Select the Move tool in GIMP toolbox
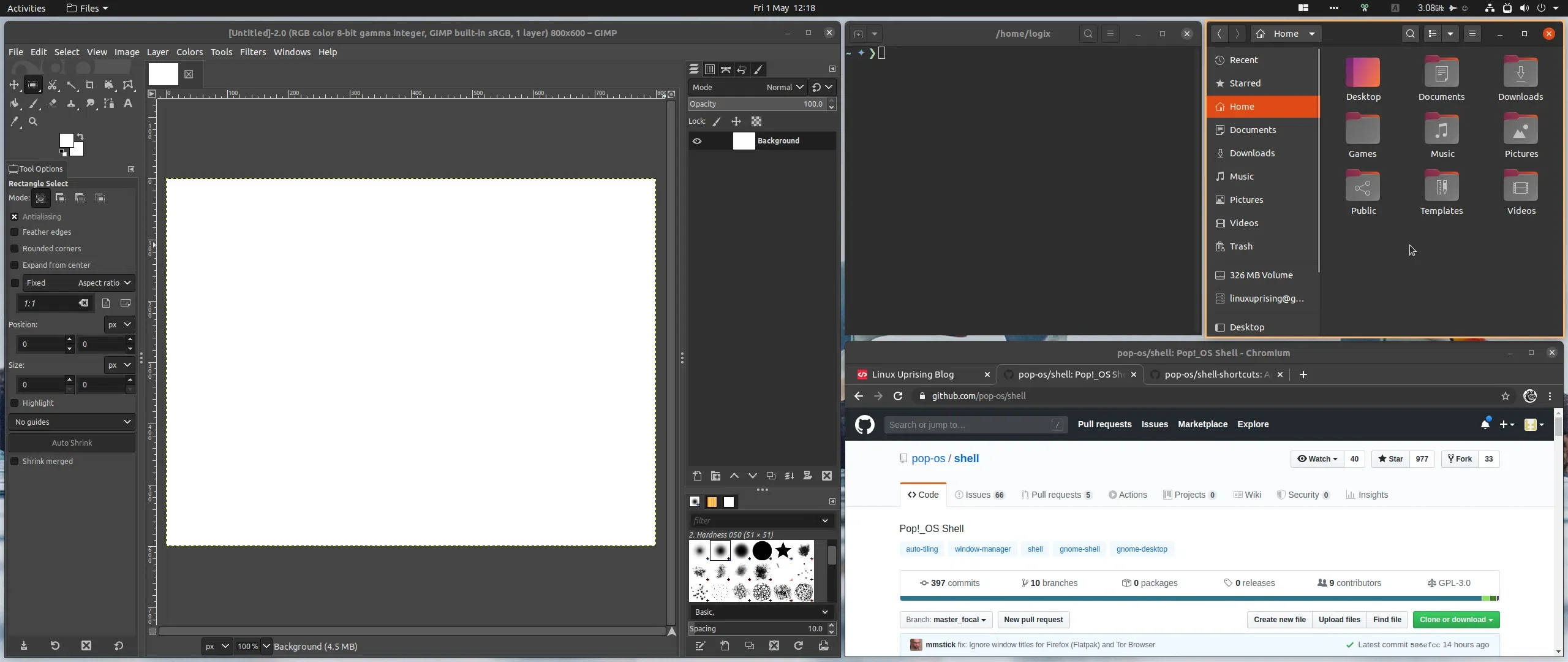This screenshot has height=662, width=1568. point(14,85)
